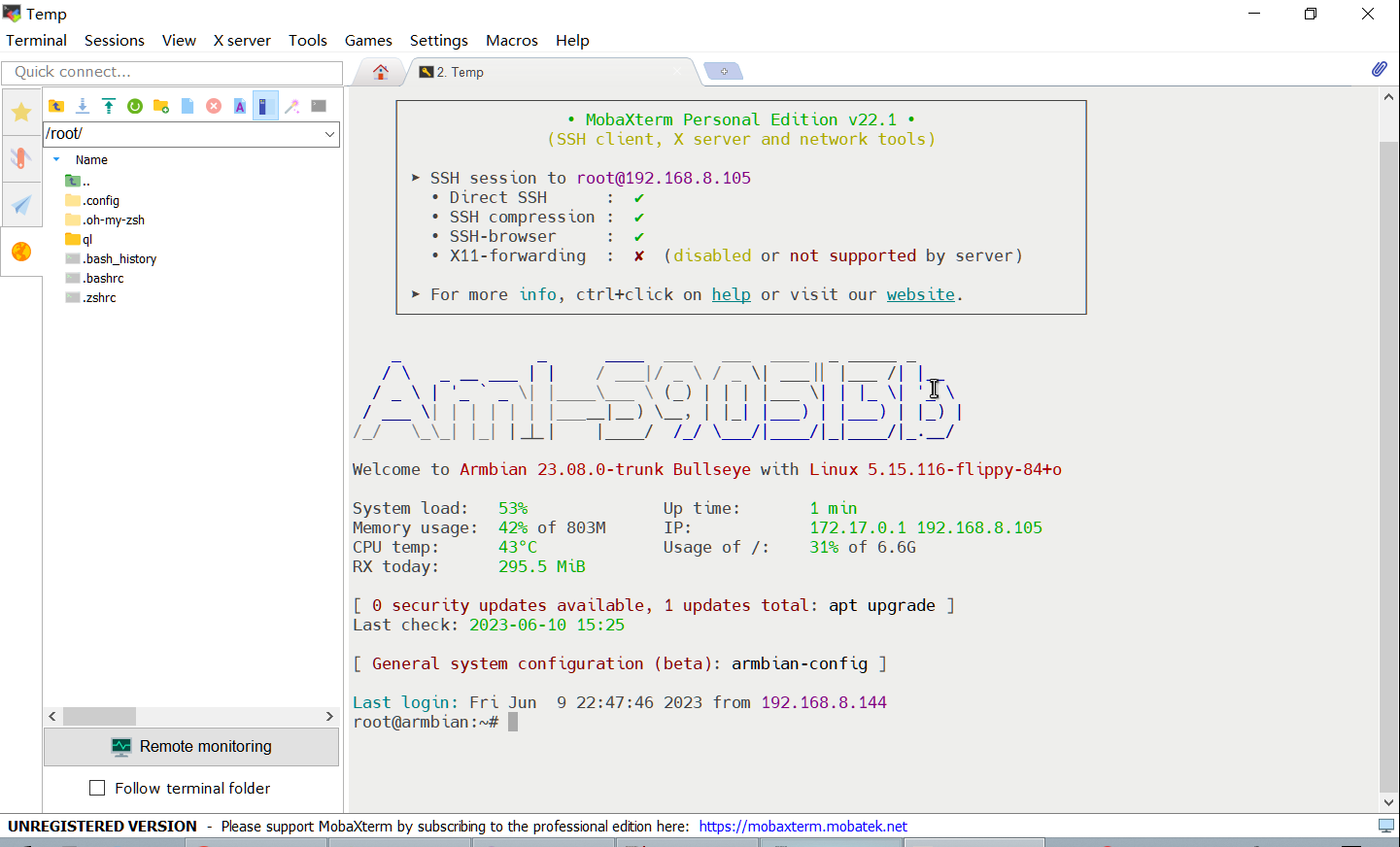
Task: Click the 'help' link in the banner
Action: coord(731,294)
